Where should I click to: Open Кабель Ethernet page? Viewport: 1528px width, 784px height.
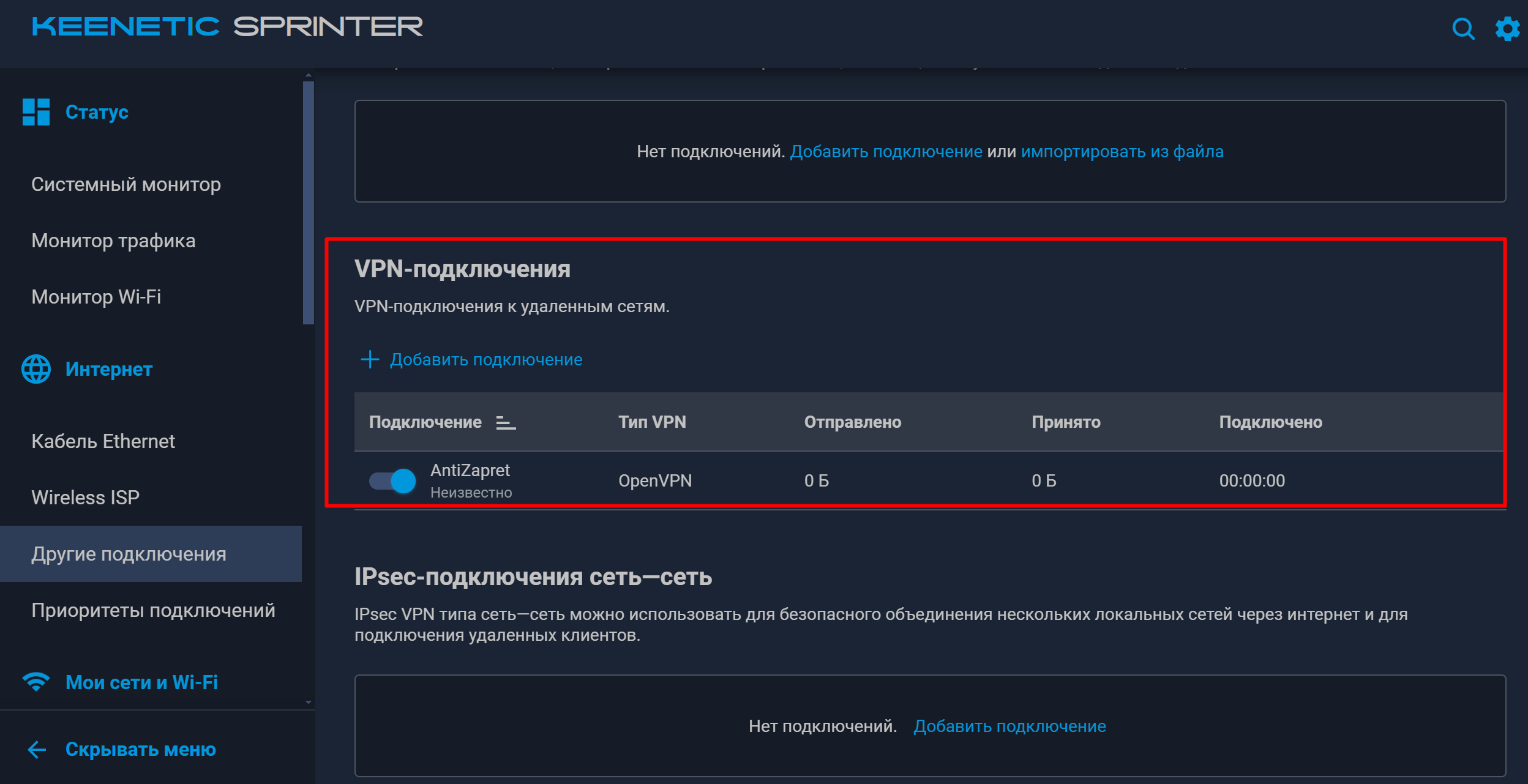point(103,441)
